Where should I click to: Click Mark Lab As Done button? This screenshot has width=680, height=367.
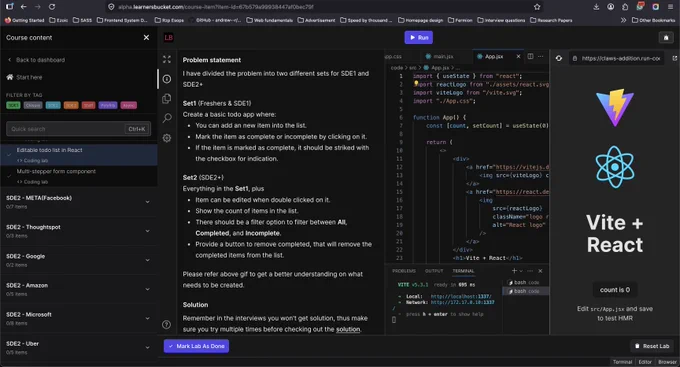(196, 346)
